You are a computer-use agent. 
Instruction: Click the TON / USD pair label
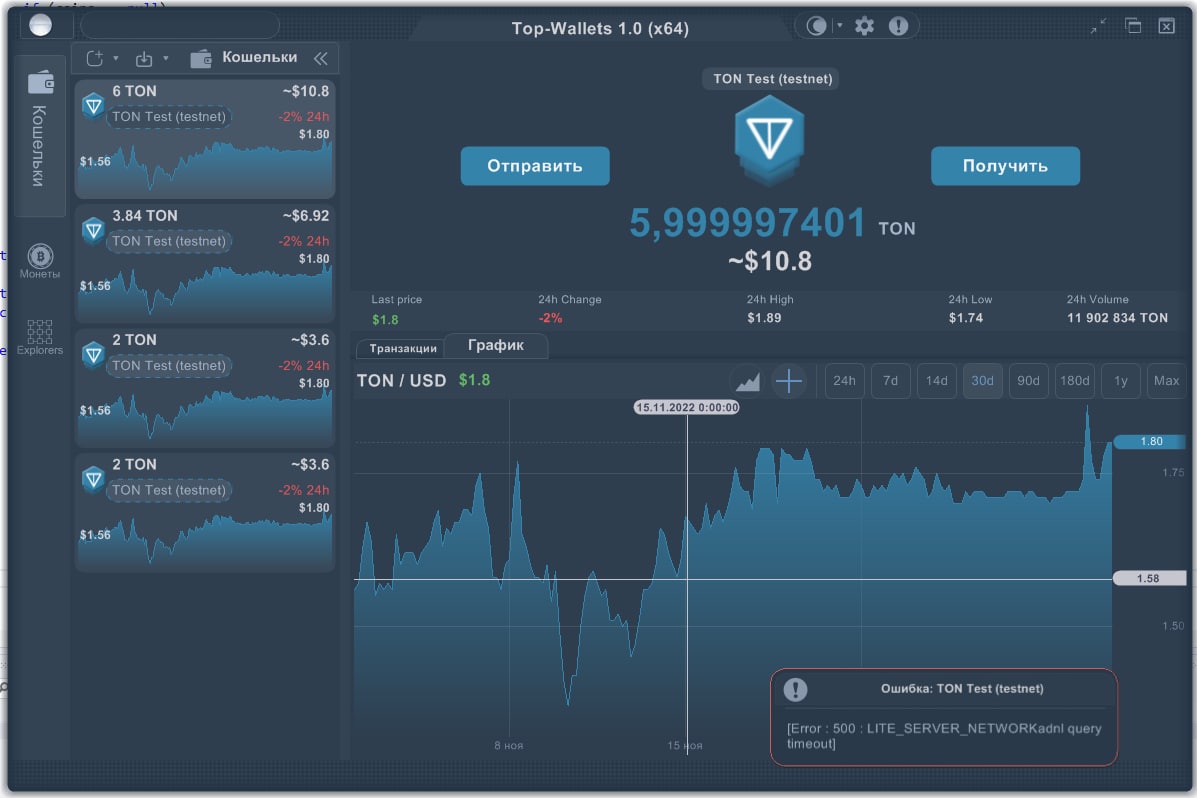(402, 380)
